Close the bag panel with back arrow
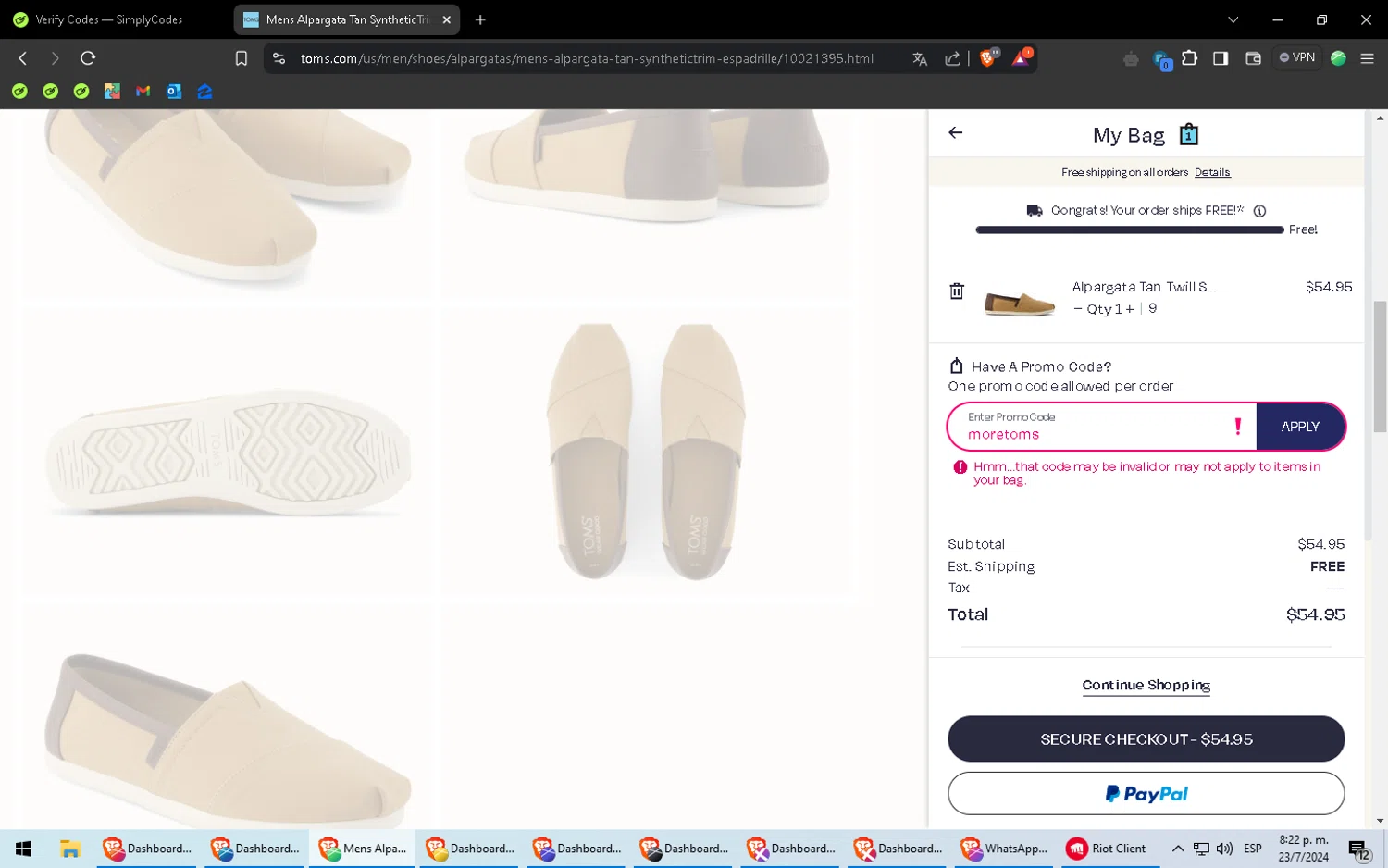This screenshot has width=1388, height=868. pos(956,132)
